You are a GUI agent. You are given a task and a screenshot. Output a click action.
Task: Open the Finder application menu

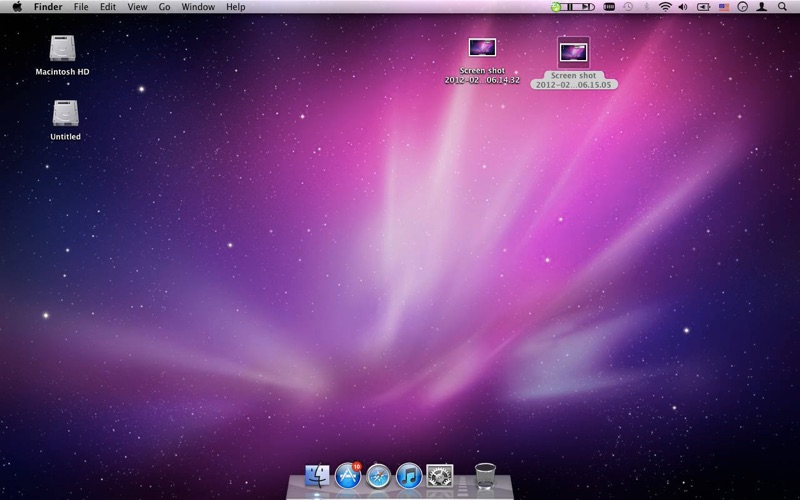48,7
